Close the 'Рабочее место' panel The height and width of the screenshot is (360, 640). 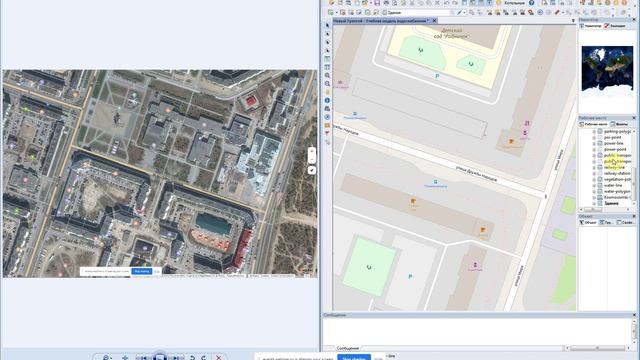click(634, 118)
